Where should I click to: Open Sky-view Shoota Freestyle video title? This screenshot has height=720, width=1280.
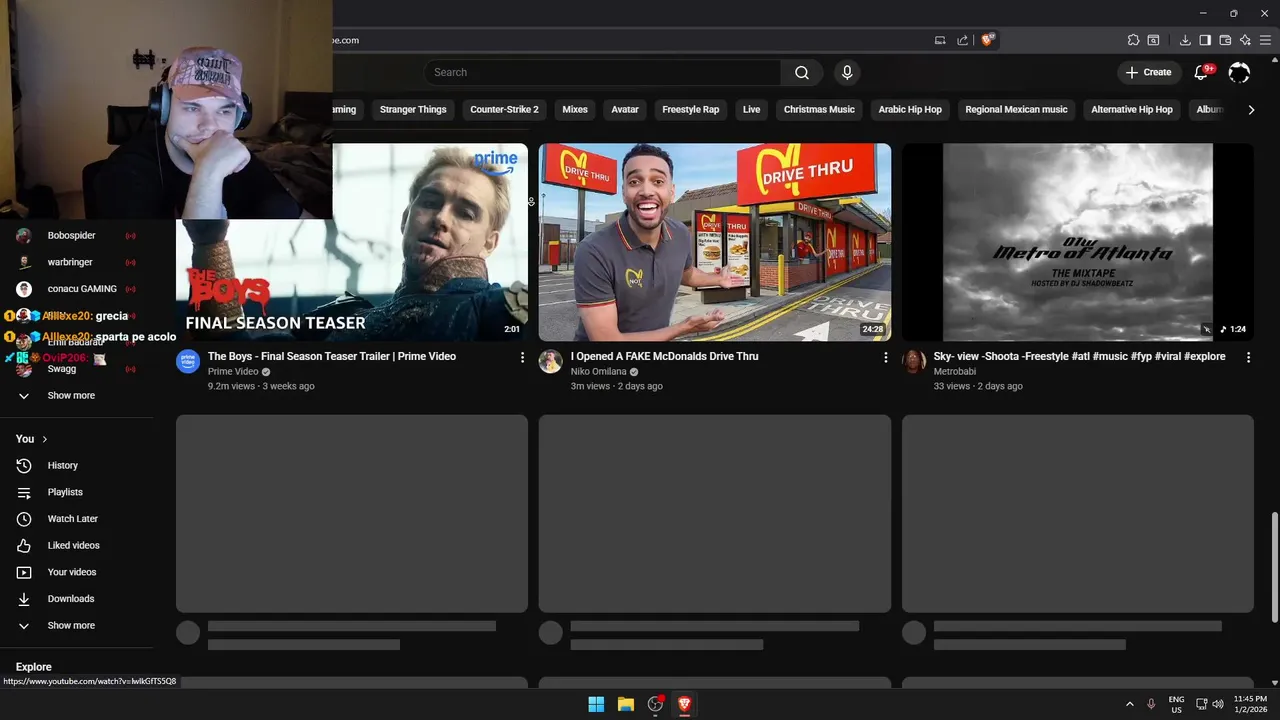pos(1079,356)
